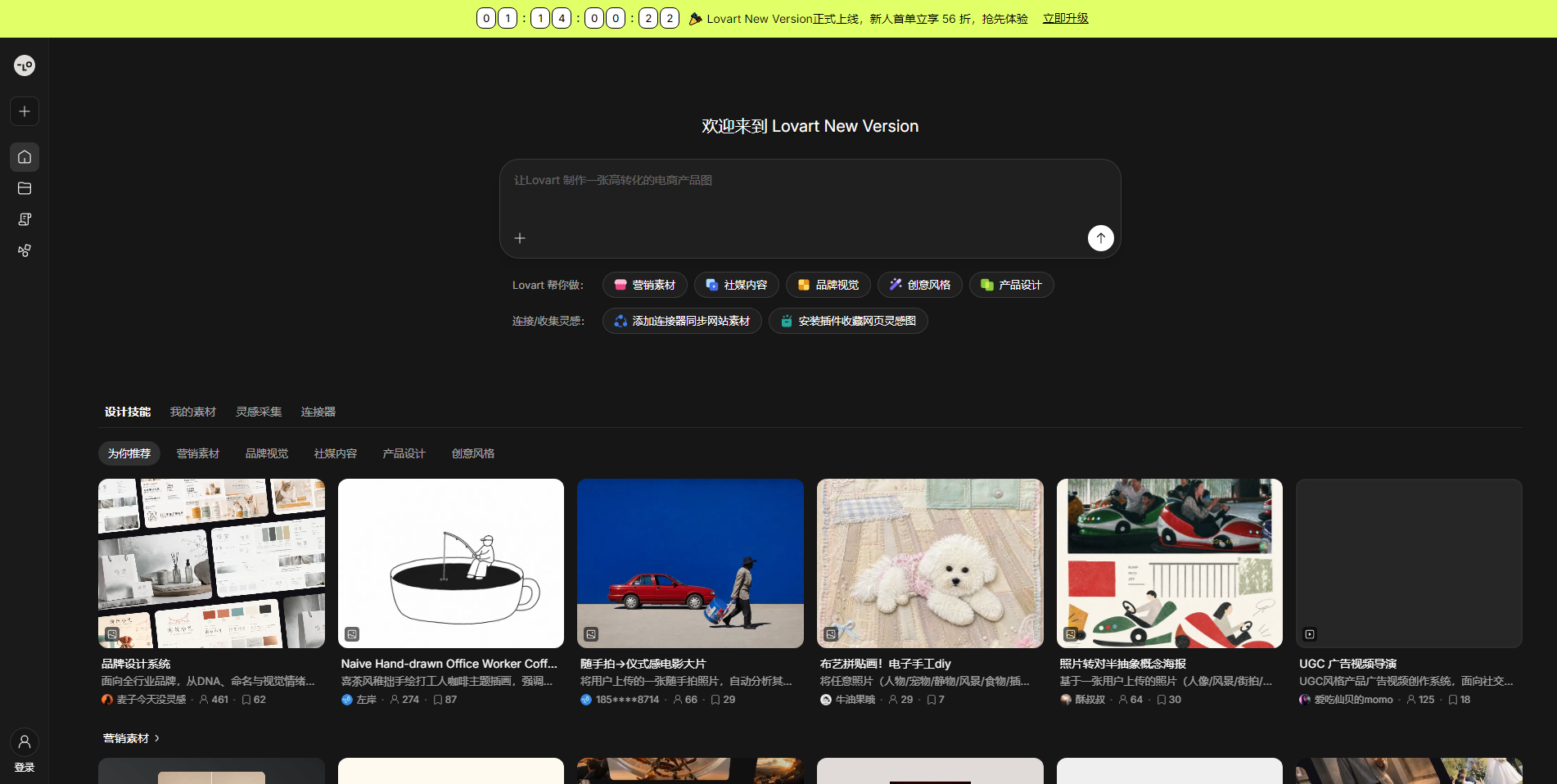Click the author name "185****8714"
Screen dimensions: 1557x784
tap(627, 700)
